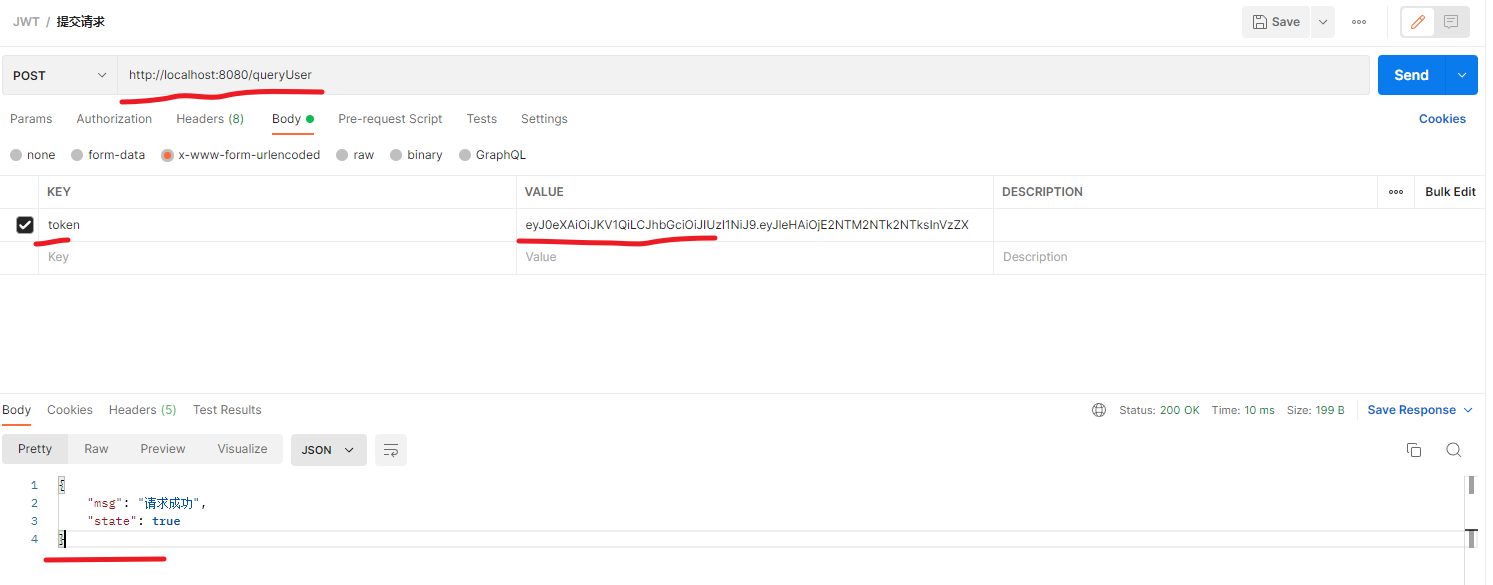Open the POST method dropdown

tap(60, 76)
